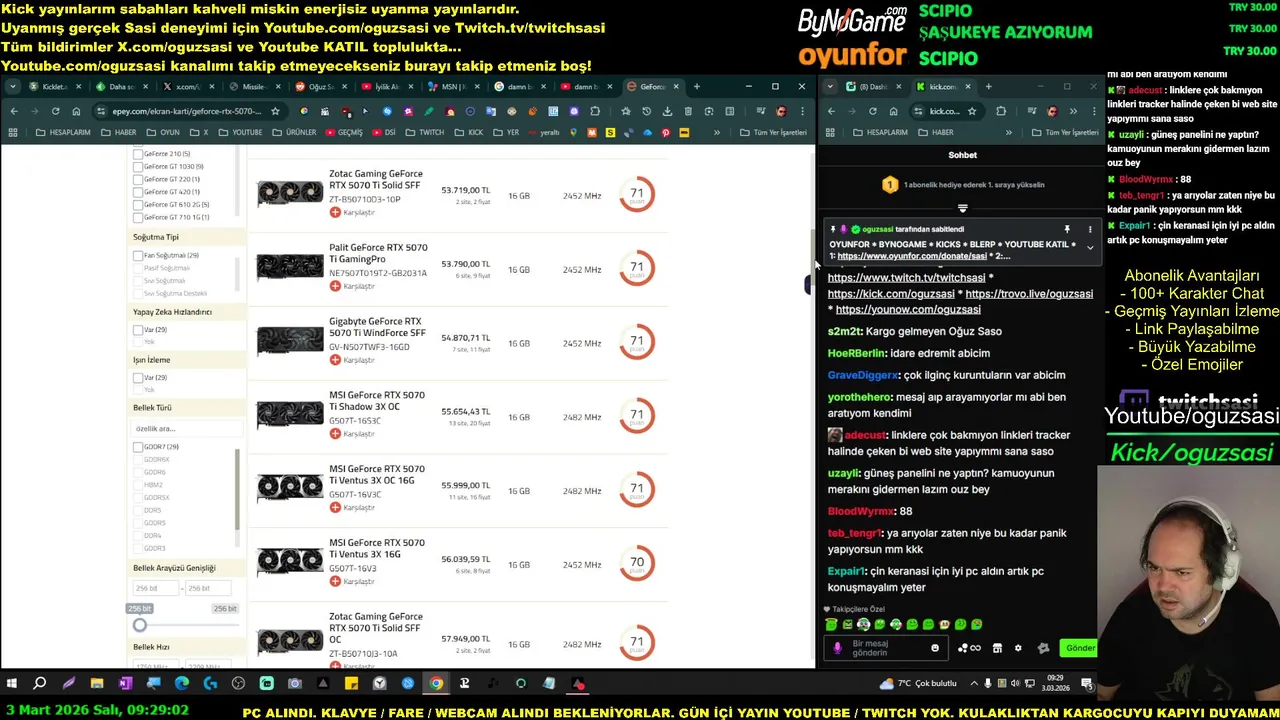Open Windows taskbar search
Screen dimensions: 1280x720
(40, 684)
